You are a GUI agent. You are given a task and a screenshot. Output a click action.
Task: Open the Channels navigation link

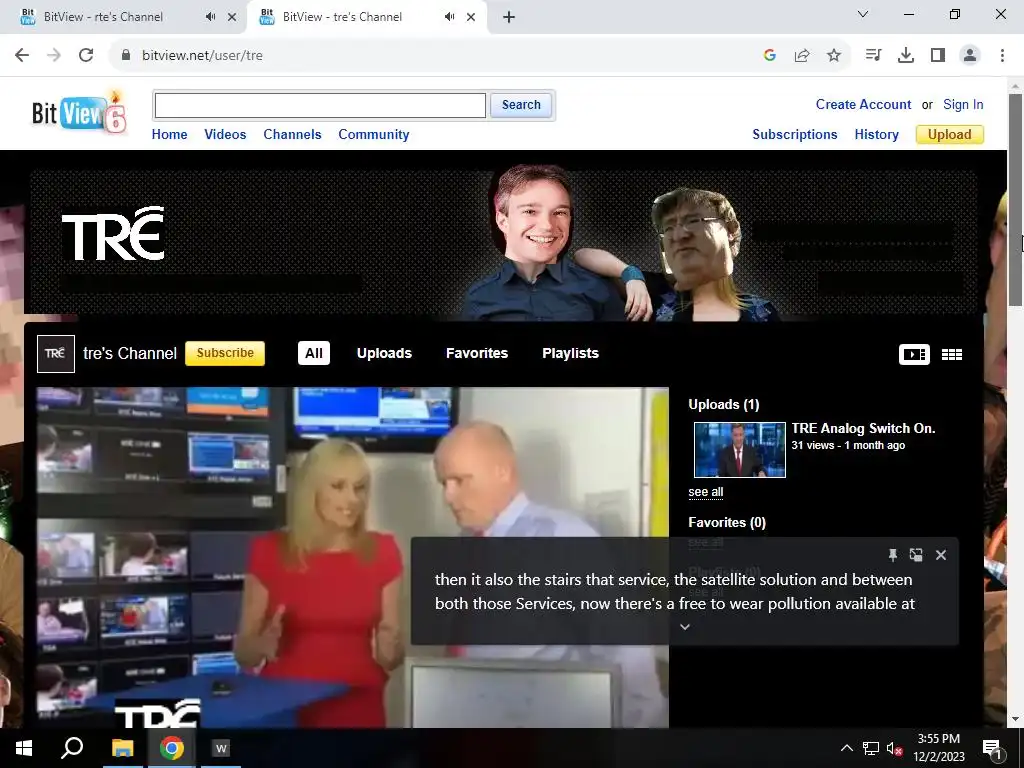click(x=292, y=135)
